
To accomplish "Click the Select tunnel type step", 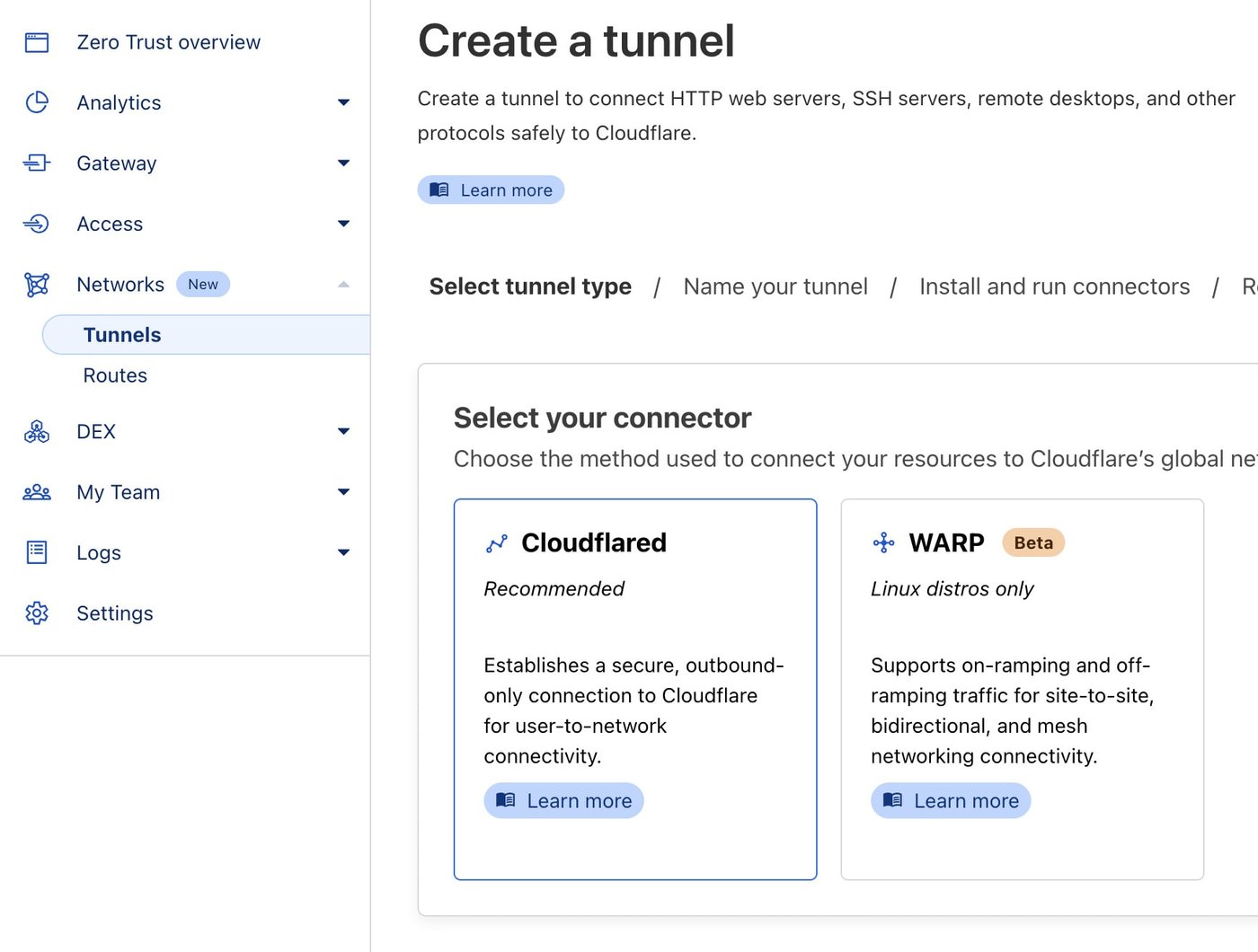I will point(530,286).
